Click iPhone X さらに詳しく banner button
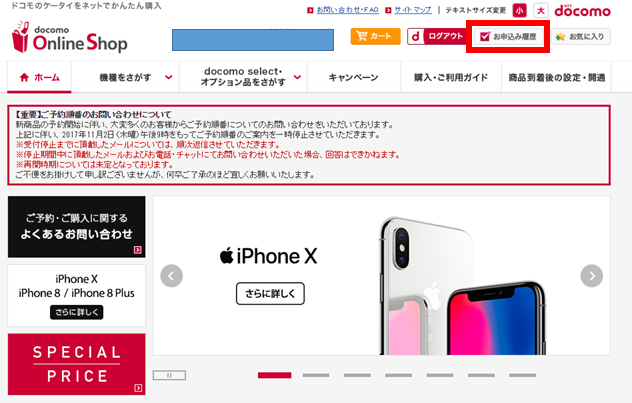632x403 pixels. point(270,293)
